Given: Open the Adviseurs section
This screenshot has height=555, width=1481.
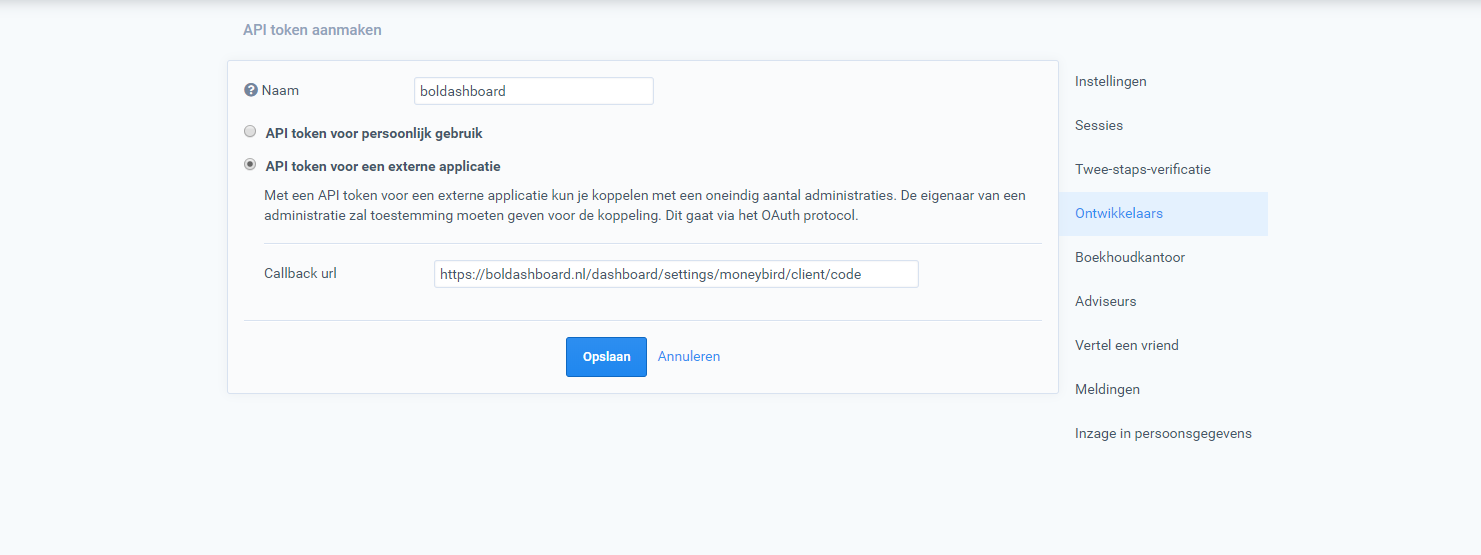Looking at the screenshot, I should [x=1105, y=302].
